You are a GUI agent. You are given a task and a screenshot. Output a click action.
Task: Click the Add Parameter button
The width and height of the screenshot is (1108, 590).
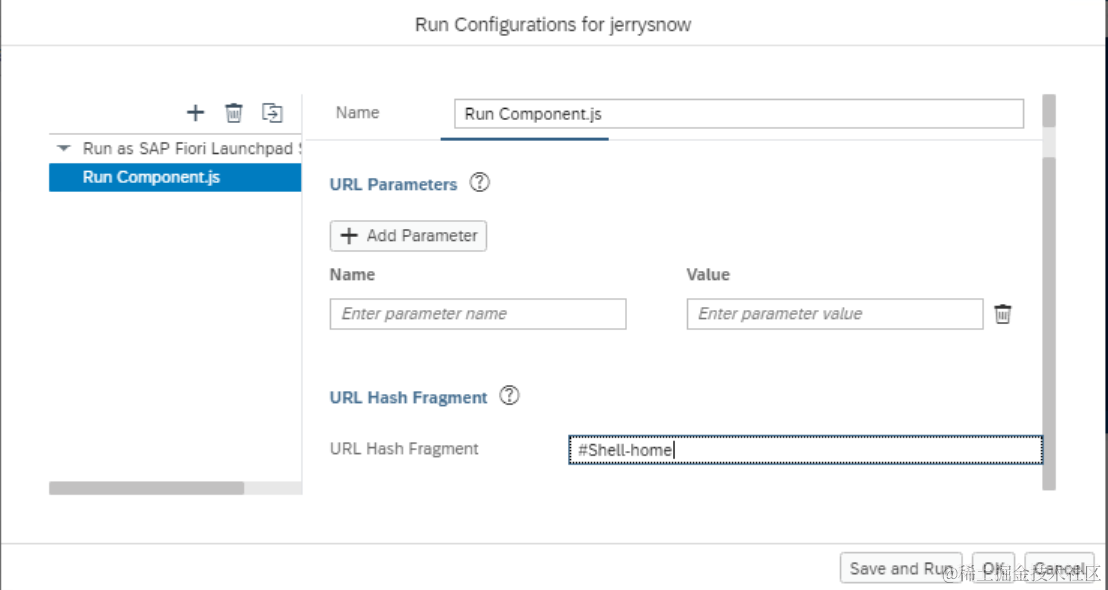click(408, 236)
